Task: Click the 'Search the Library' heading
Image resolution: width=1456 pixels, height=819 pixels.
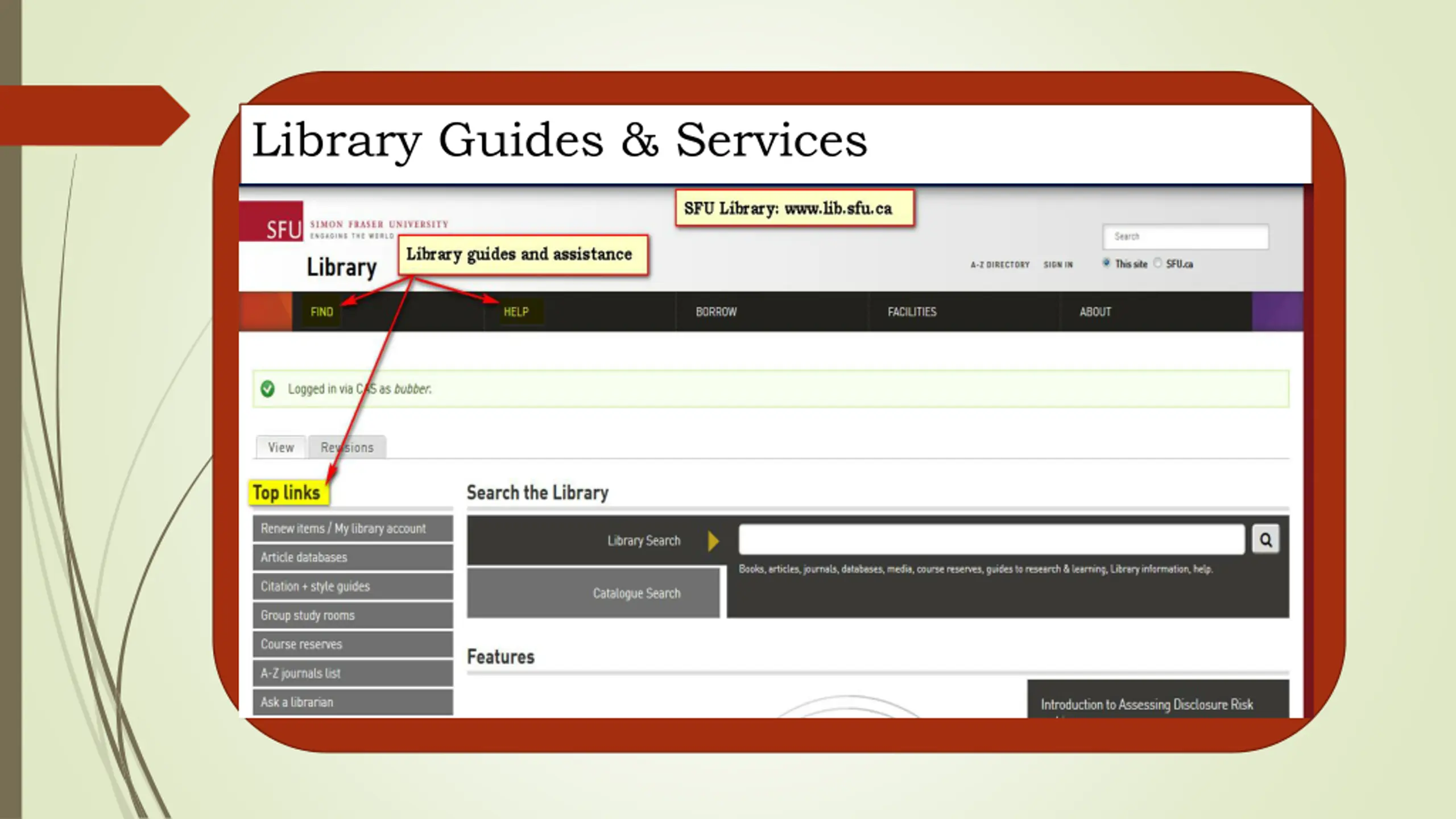Action: click(x=537, y=493)
